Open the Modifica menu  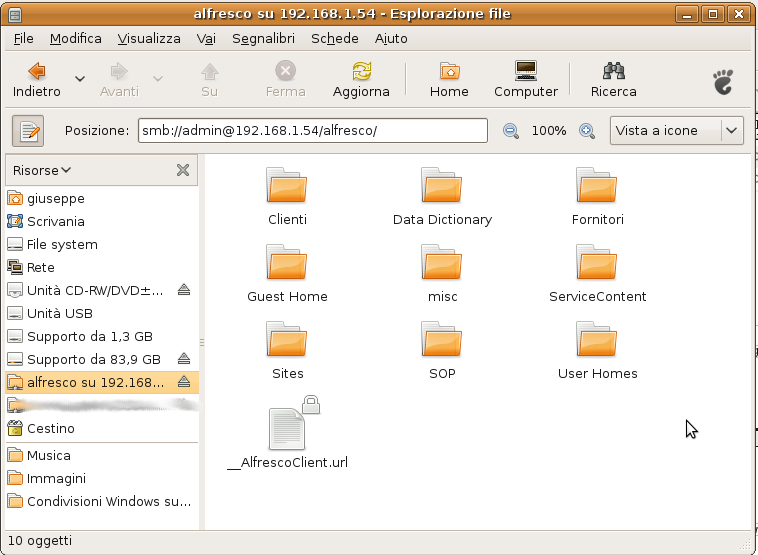75,39
